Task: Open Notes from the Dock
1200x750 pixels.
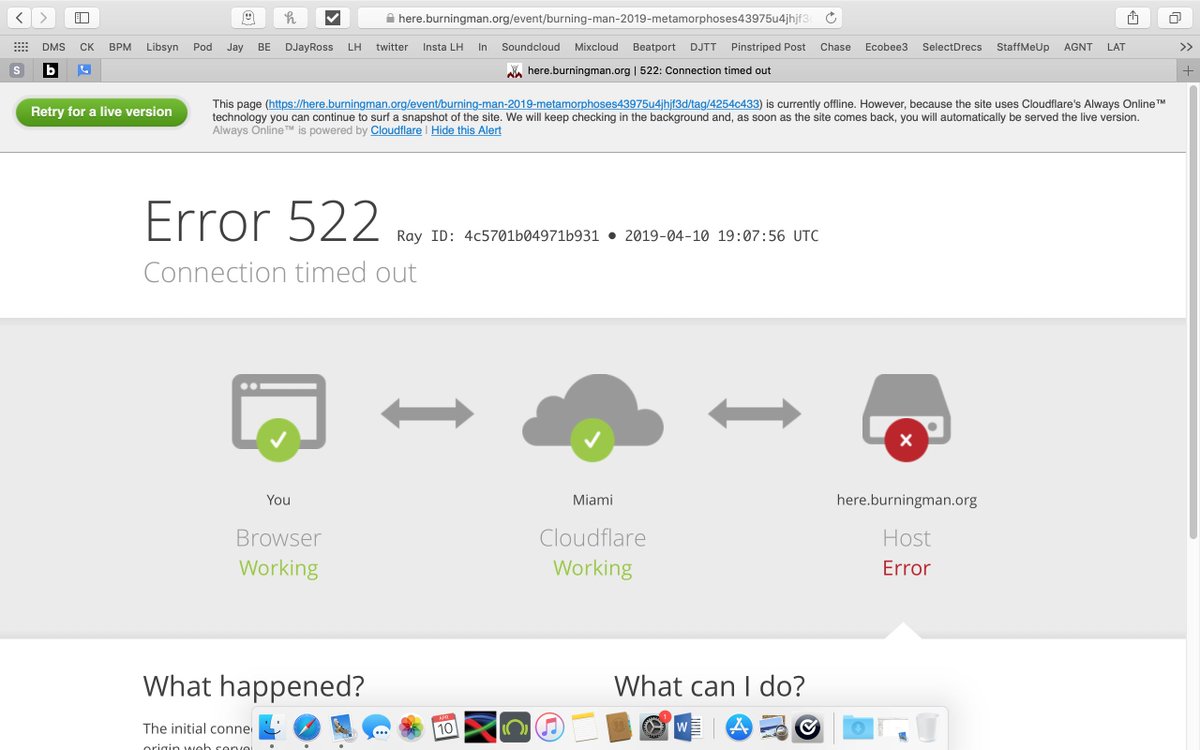Action: point(584,726)
